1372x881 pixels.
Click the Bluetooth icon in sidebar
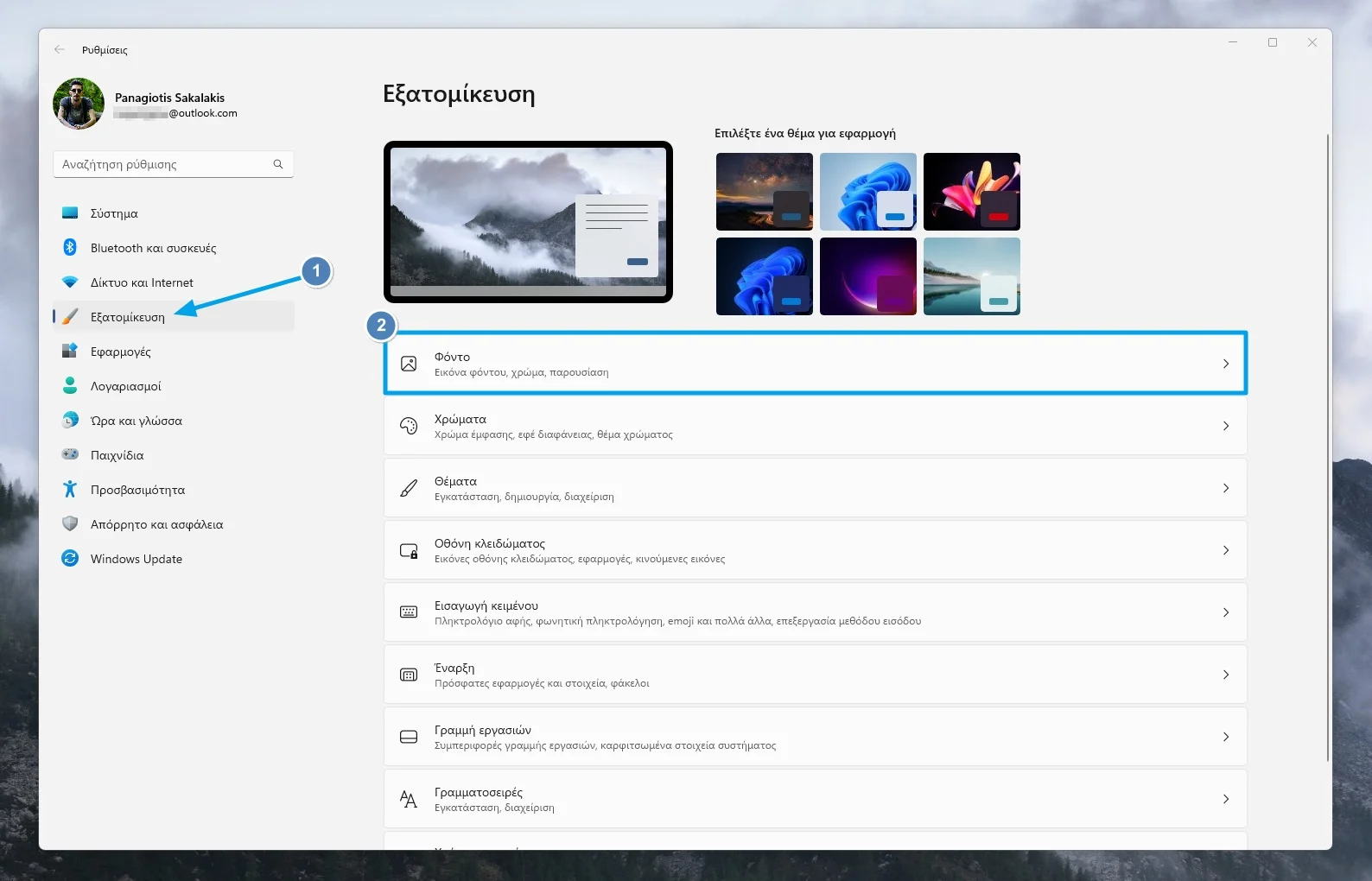click(70, 248)
